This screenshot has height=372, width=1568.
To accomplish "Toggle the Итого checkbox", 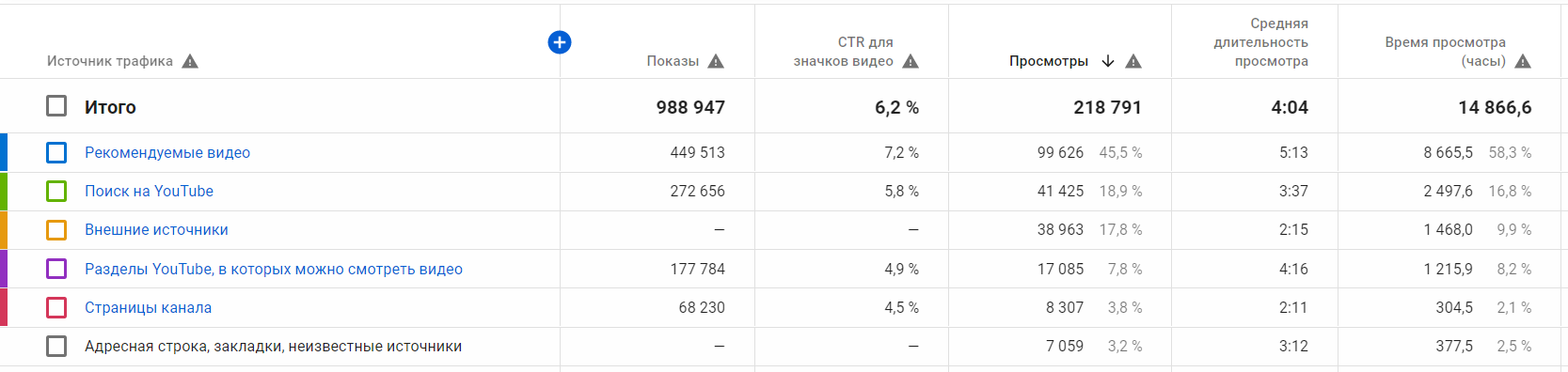I will (x=56, y=106).
